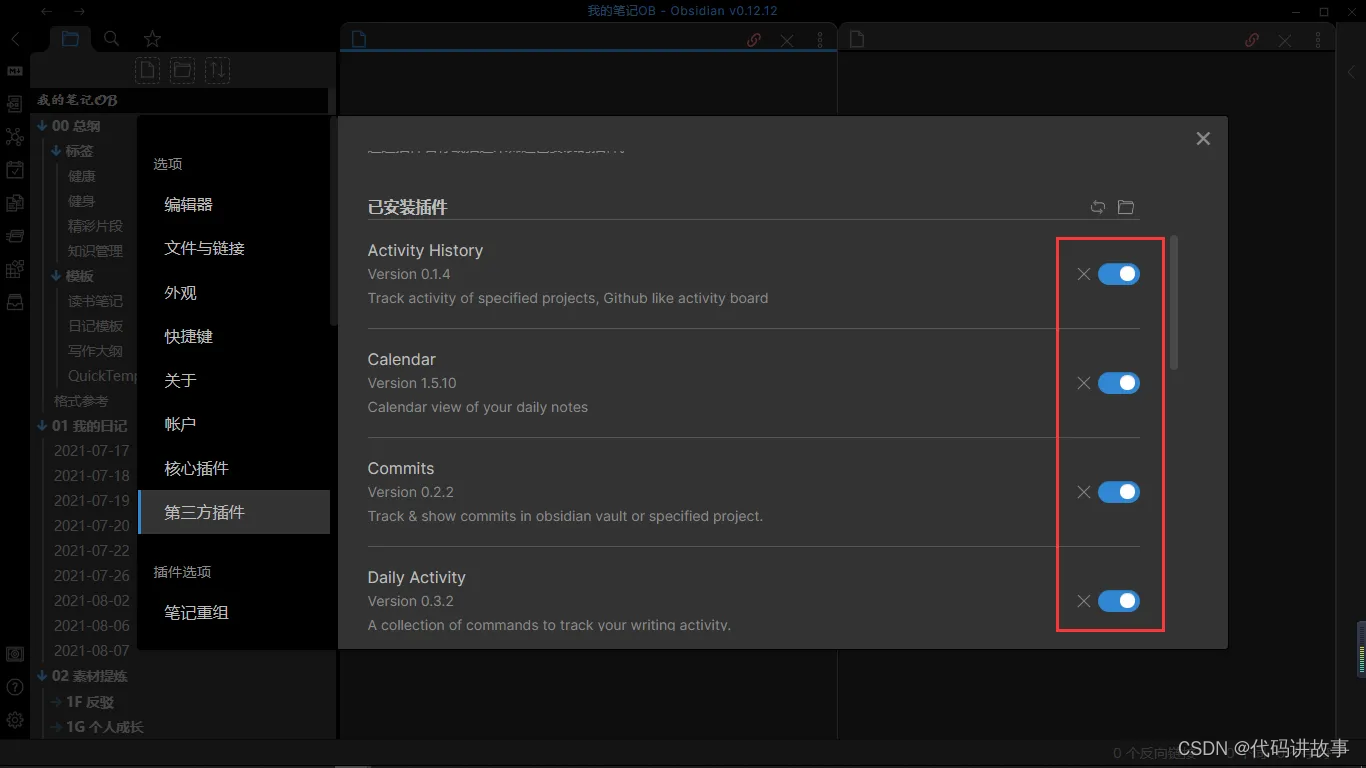Screen dimensions: 1366x768
Task: Open the graph view from ribbon
Action: coord(15,137)
